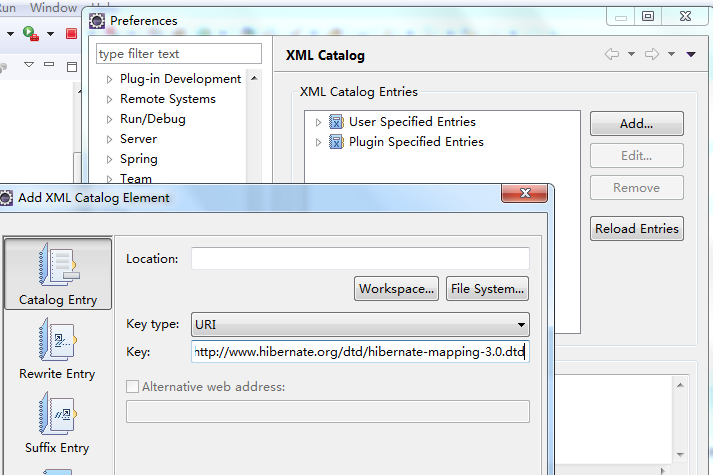
Task: Close the Add XML Catalog Element dialog
Action: coord(525,193)
